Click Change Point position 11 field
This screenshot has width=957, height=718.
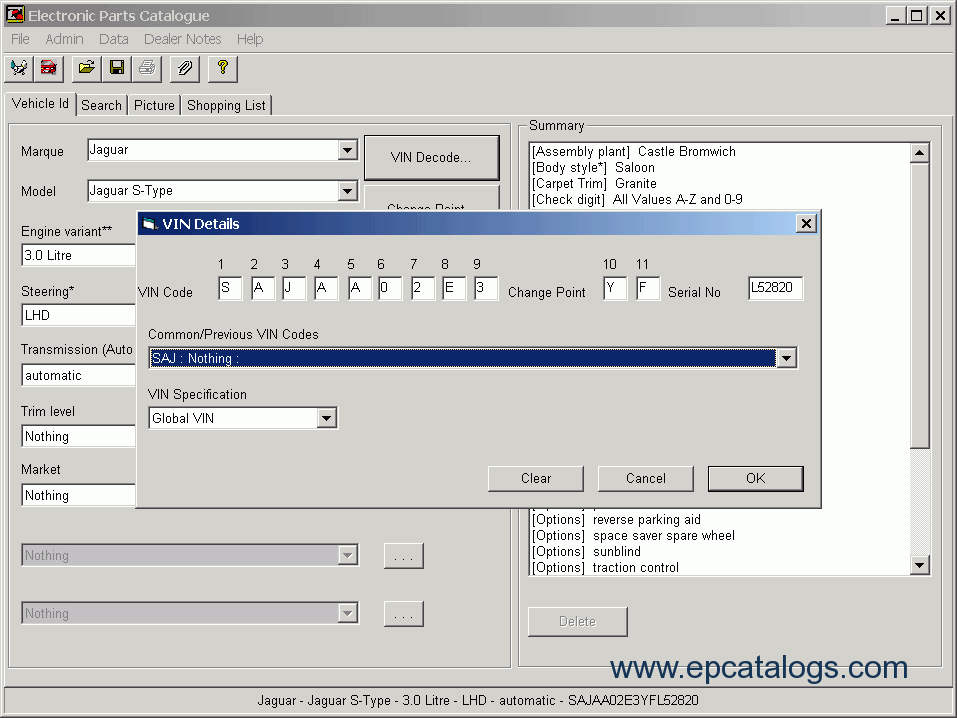pos(648,288)
